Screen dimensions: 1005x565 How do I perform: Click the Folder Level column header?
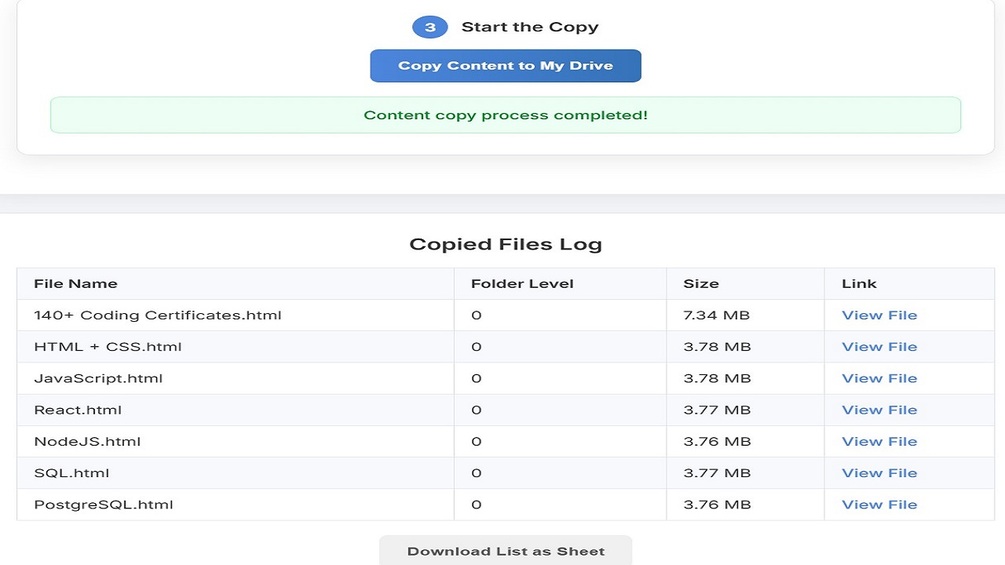[x=522, y=284]
